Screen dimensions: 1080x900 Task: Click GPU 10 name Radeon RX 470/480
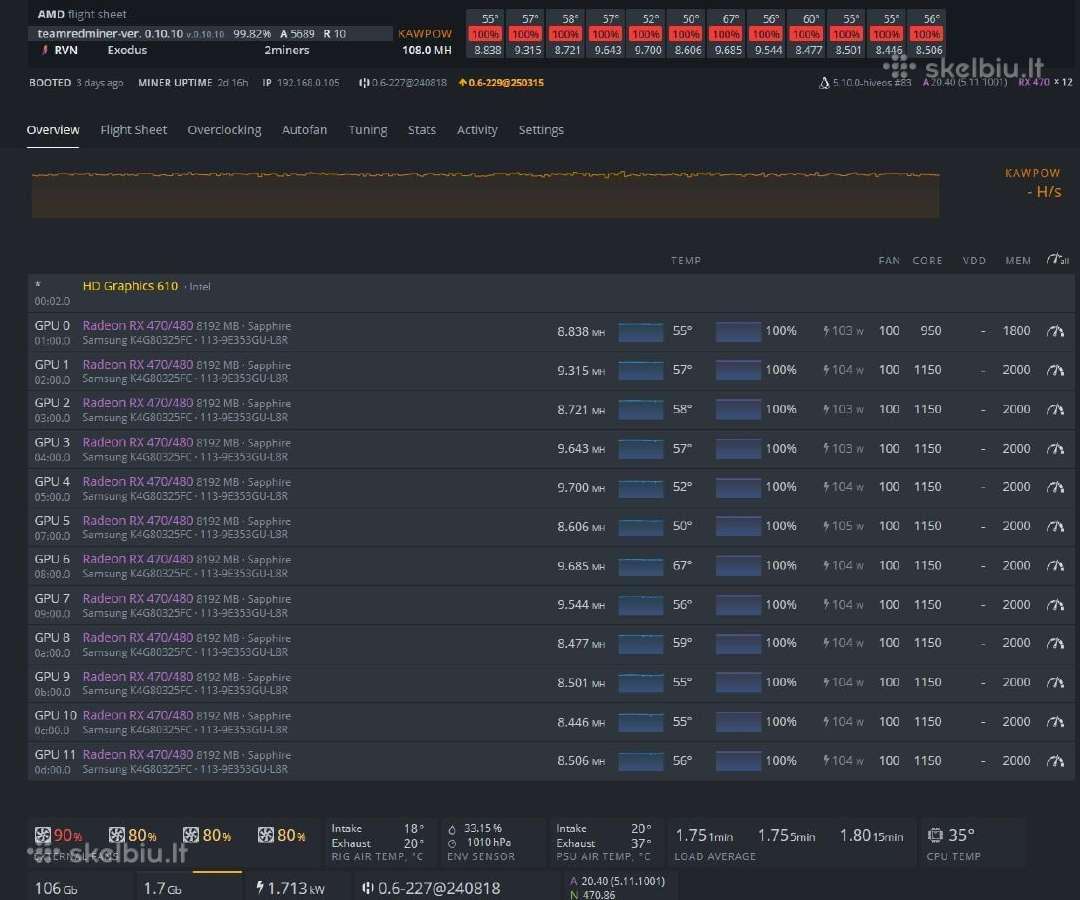coord(138,715)
